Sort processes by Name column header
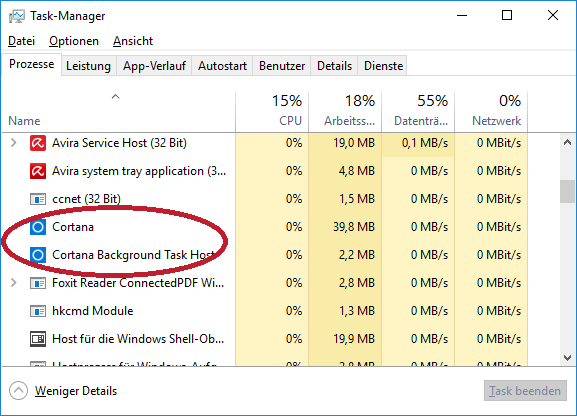Screen dimensions: 577x416 [x=118, y=112]
